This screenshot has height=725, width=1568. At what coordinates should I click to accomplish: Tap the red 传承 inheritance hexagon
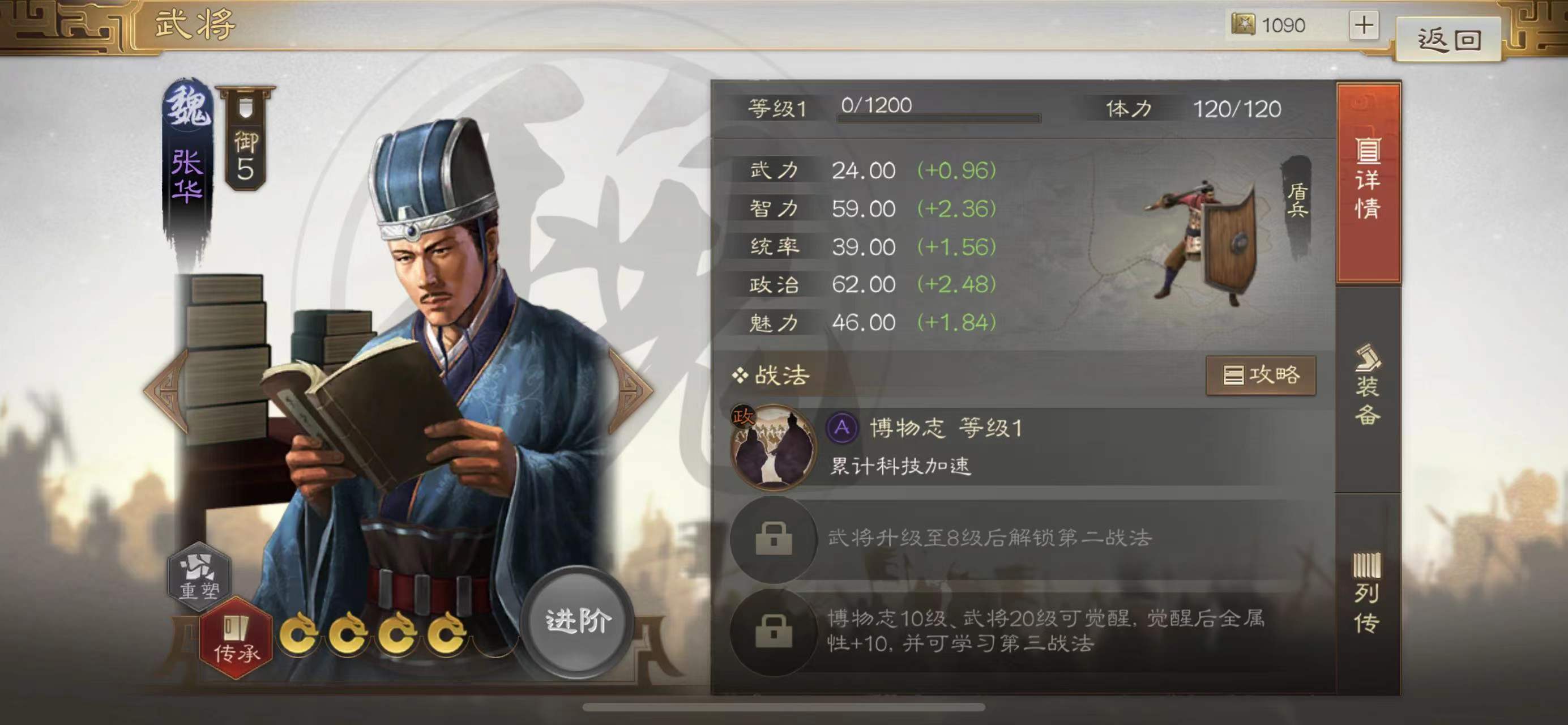coord(237,638)
